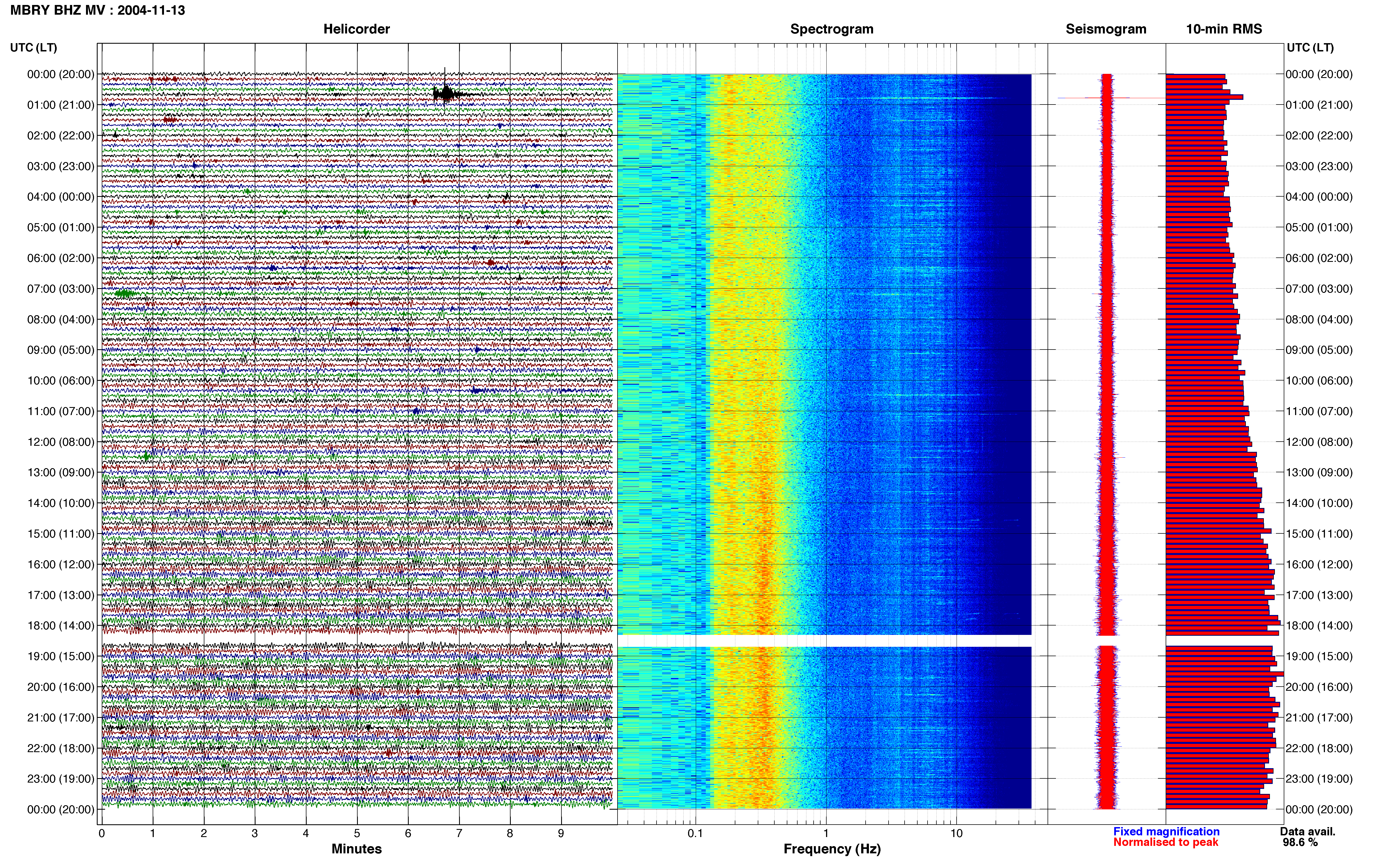Click the 0.1 tick on the frequency axis
The image size is (1388, 868).
(x=695, y=833)
